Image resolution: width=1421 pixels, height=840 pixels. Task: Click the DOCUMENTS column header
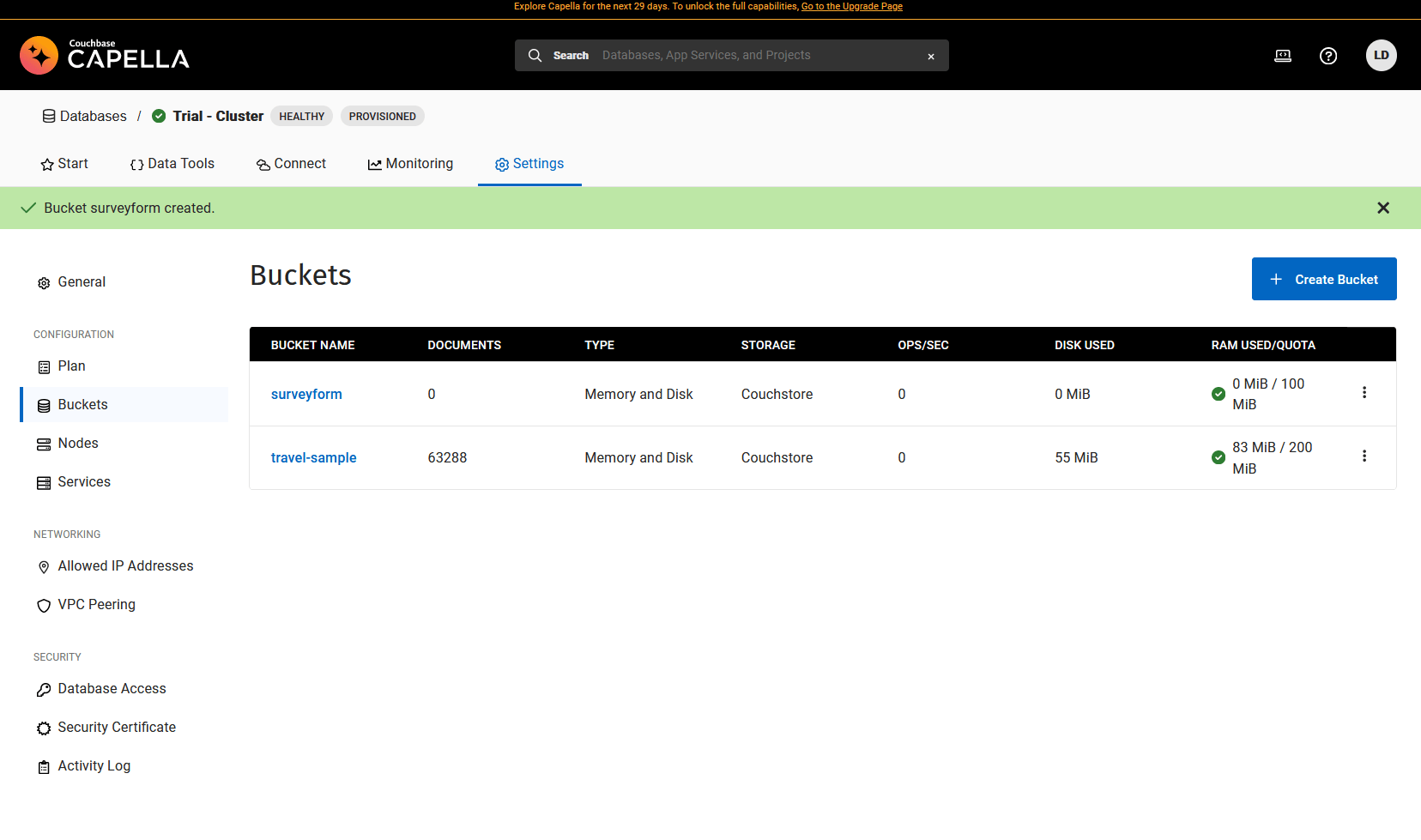coord(464,345)
